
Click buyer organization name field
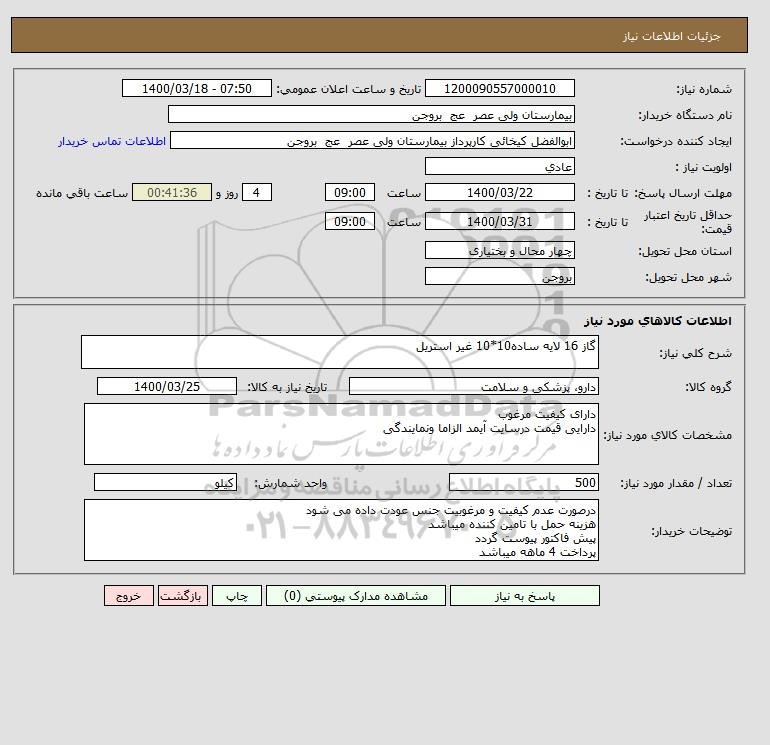(371, 114)
